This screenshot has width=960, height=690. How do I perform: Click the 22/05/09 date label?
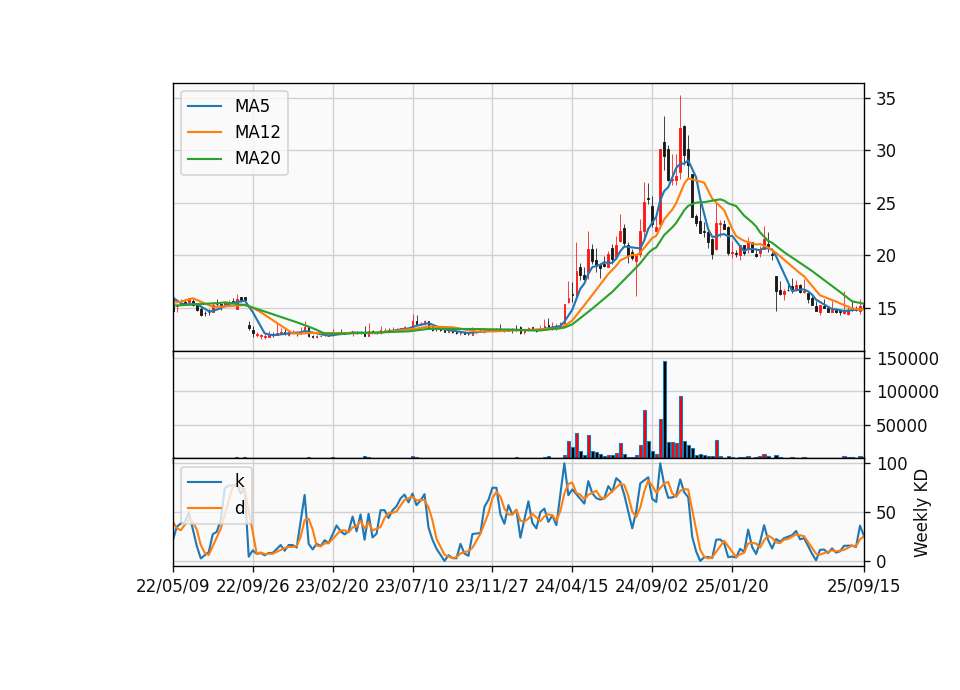(x=173, y=586)
